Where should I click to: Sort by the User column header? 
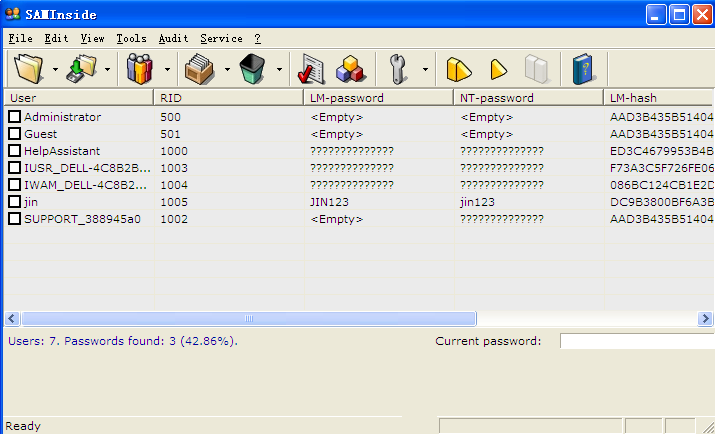click(x=78, y=98)
